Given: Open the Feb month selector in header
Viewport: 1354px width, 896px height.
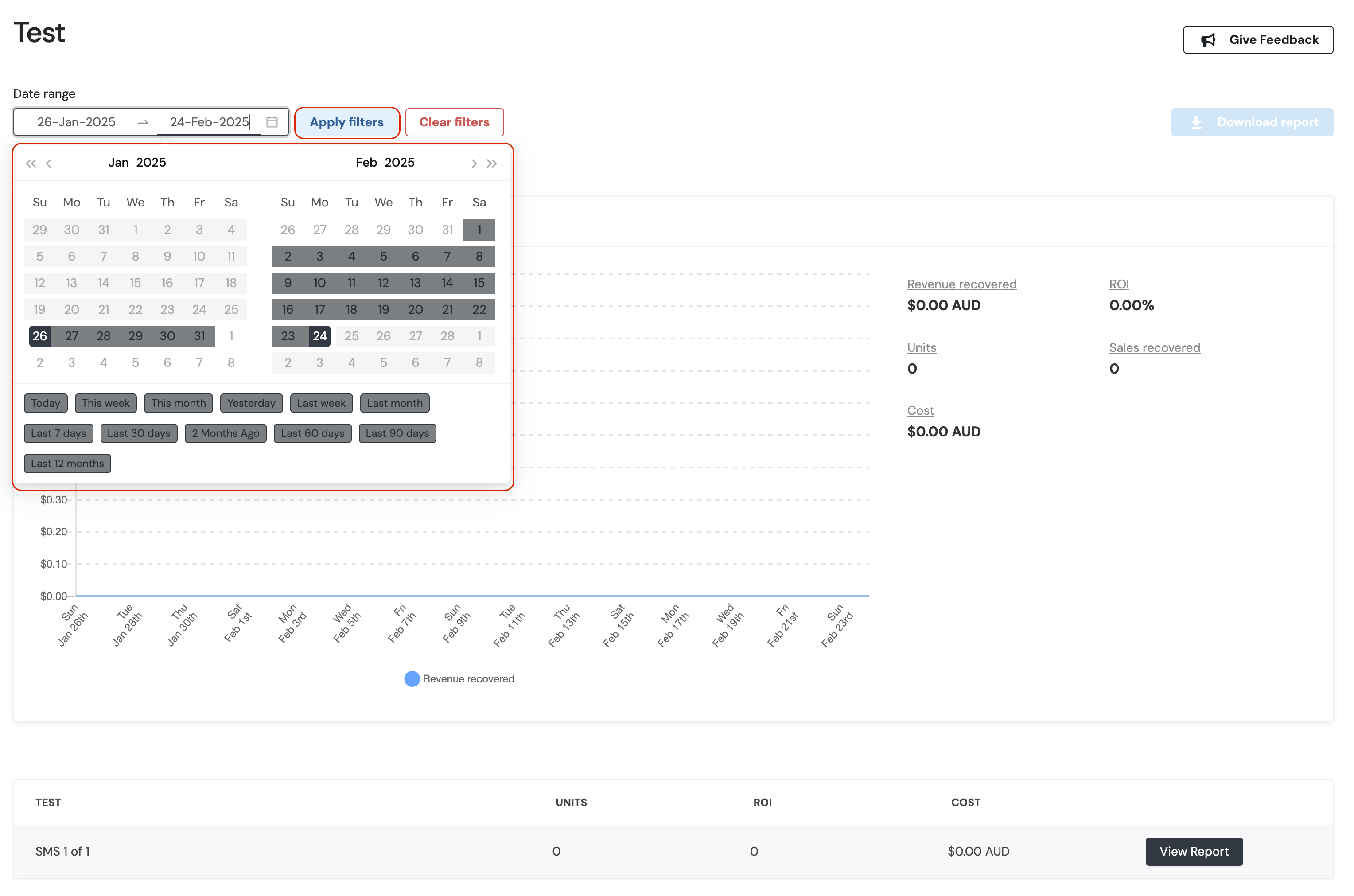Looking at the screenshot, I should tap(366, 163).
